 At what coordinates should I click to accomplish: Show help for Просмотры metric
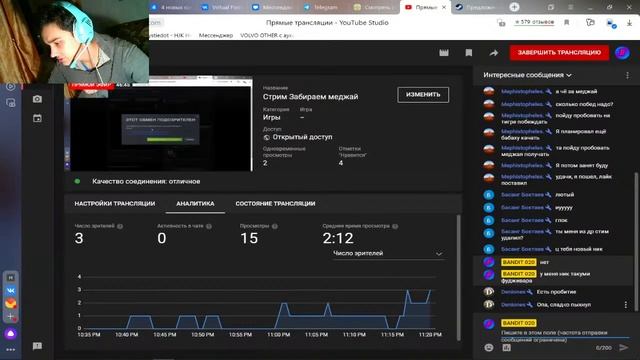coord(275,226)
